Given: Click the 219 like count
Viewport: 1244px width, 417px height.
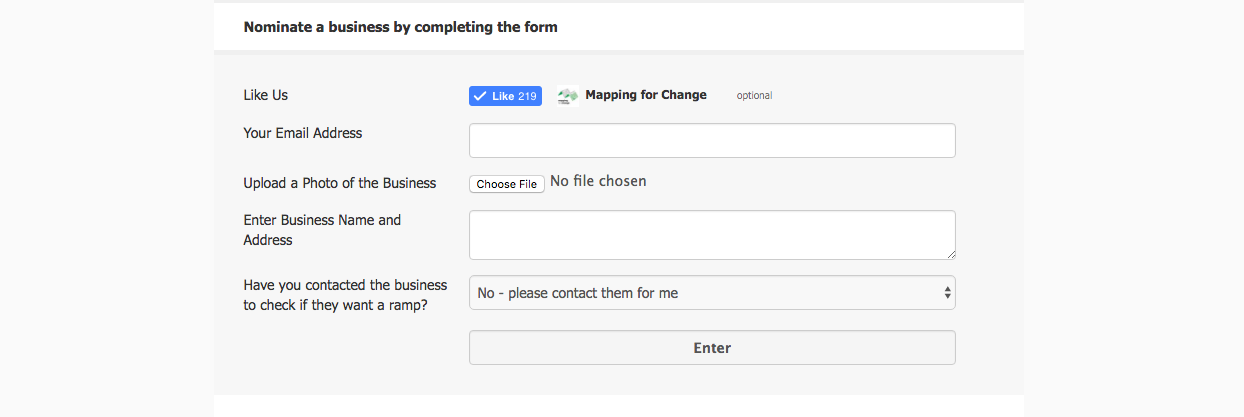Looking at the screenshot, I should pos(528,96).
